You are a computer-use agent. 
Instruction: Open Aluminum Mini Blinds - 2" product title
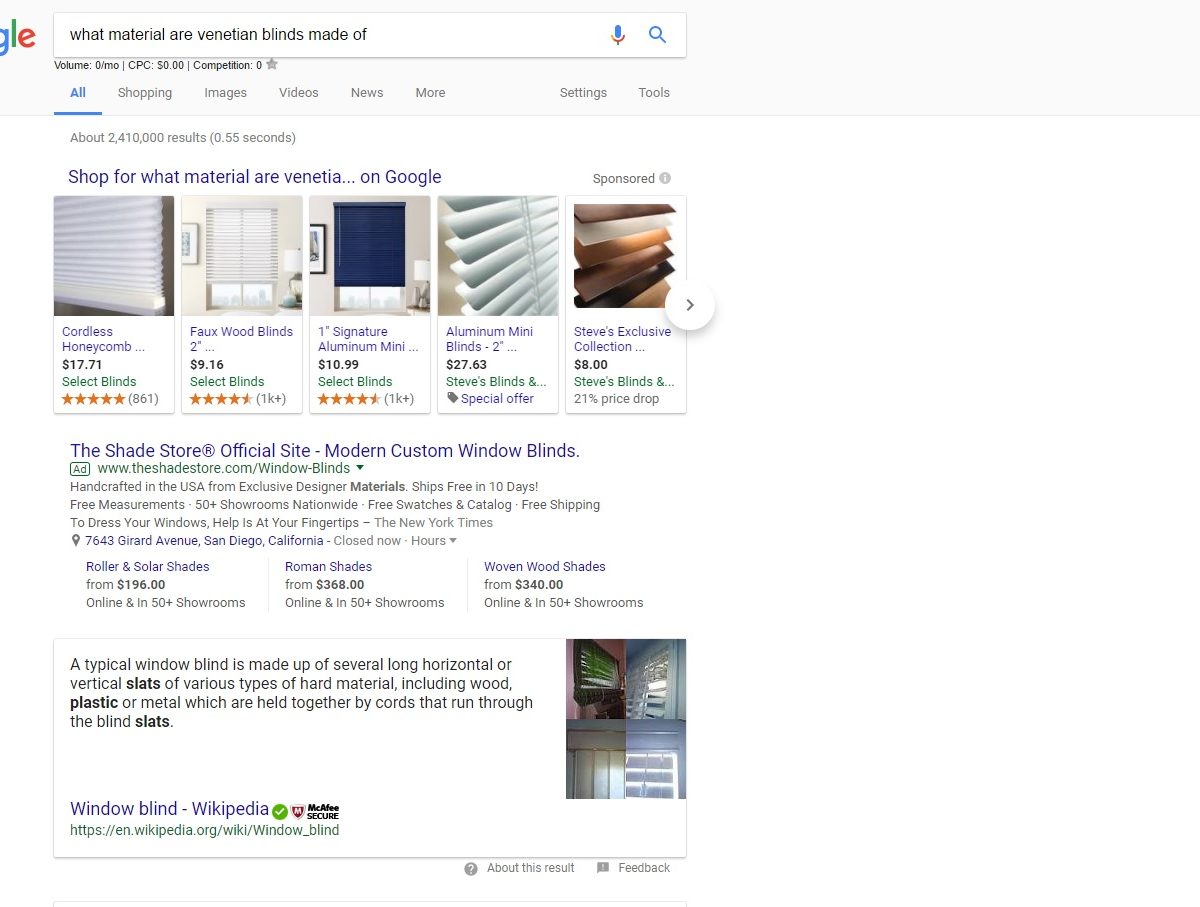pos(490,339)
